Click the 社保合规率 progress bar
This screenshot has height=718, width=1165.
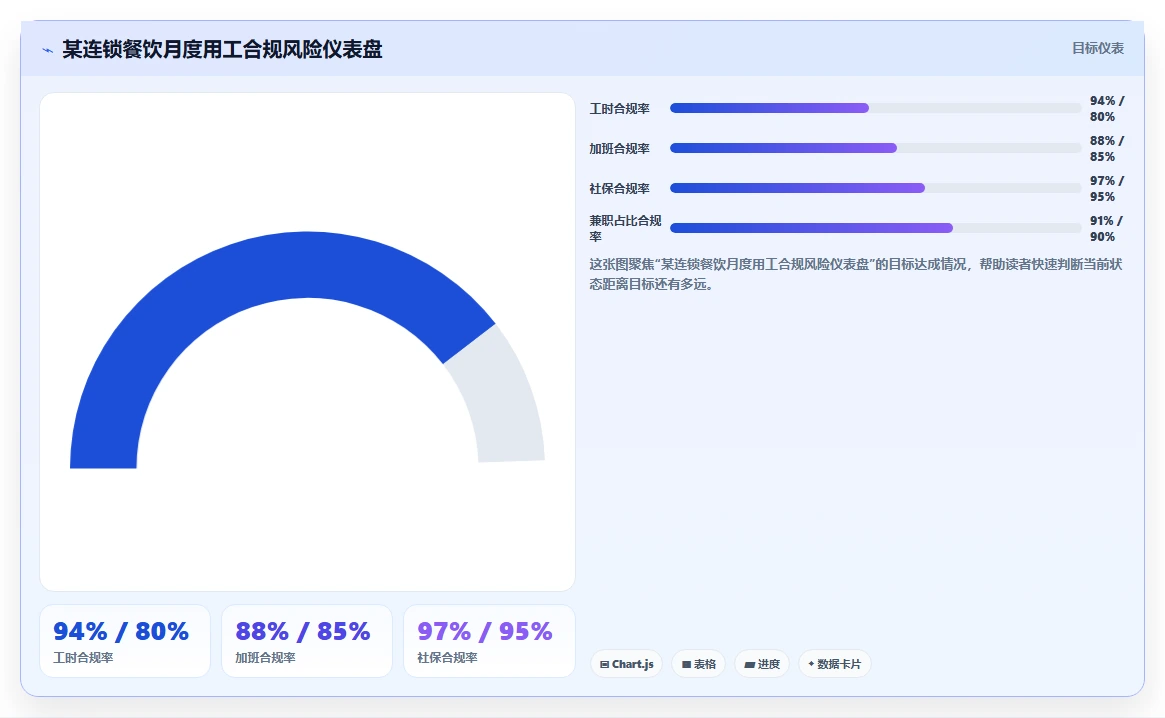(875, 188)
